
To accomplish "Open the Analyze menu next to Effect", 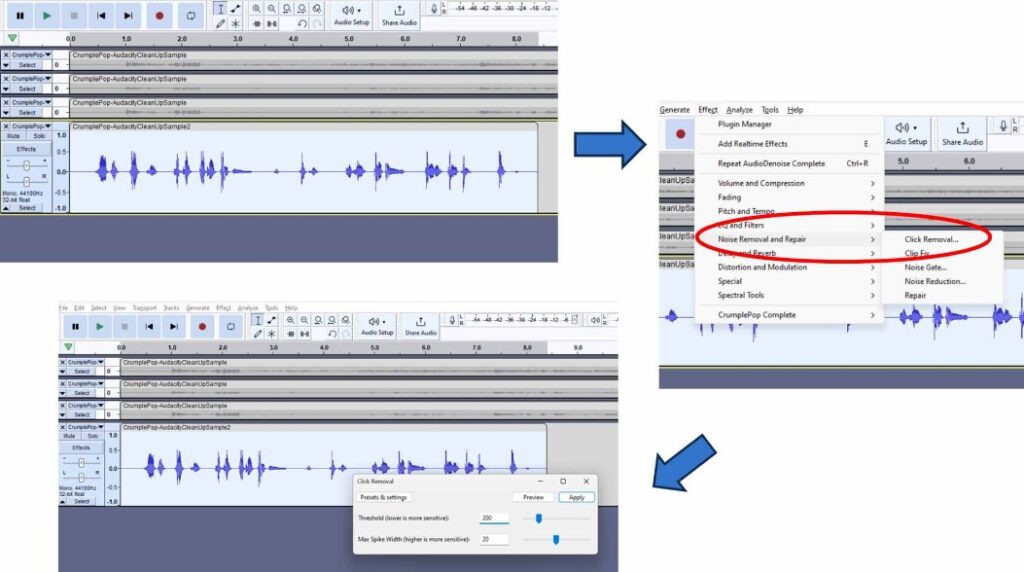I will (x=739, y=110).
